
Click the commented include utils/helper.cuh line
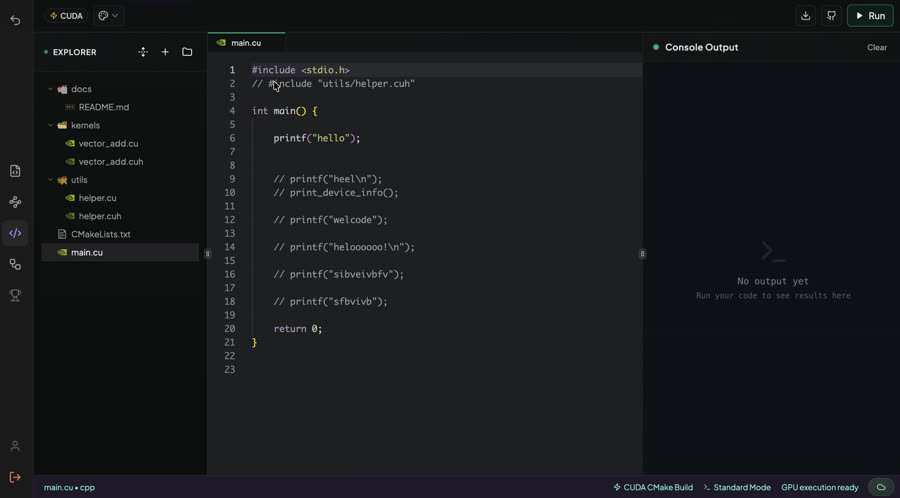(x=333, y=84)
